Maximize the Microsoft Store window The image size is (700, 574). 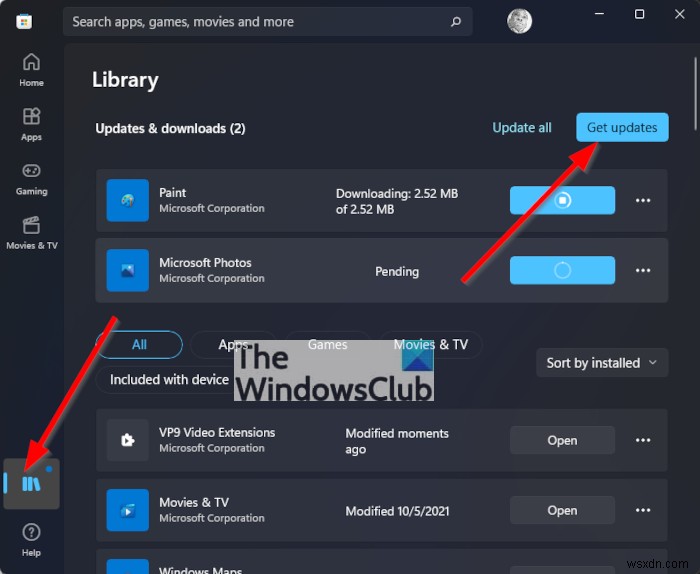coord(639,14)
